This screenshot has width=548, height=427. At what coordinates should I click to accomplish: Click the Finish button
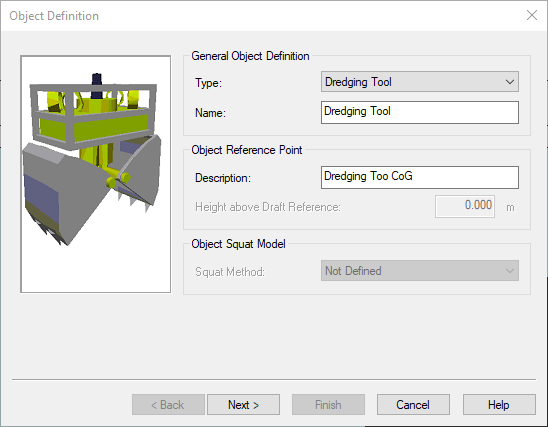coord(328,405)
